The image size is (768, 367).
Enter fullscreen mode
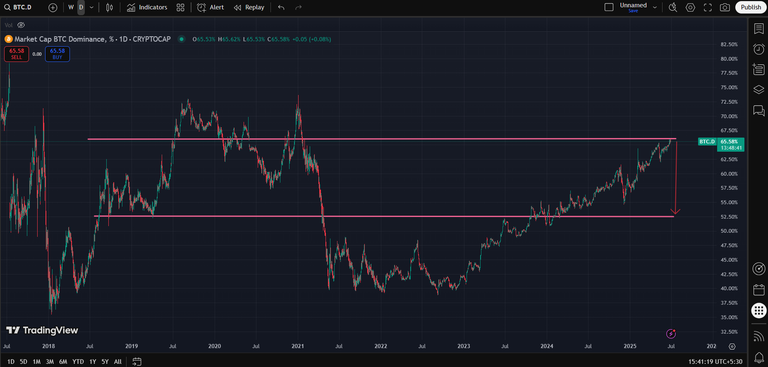(708, 7)
